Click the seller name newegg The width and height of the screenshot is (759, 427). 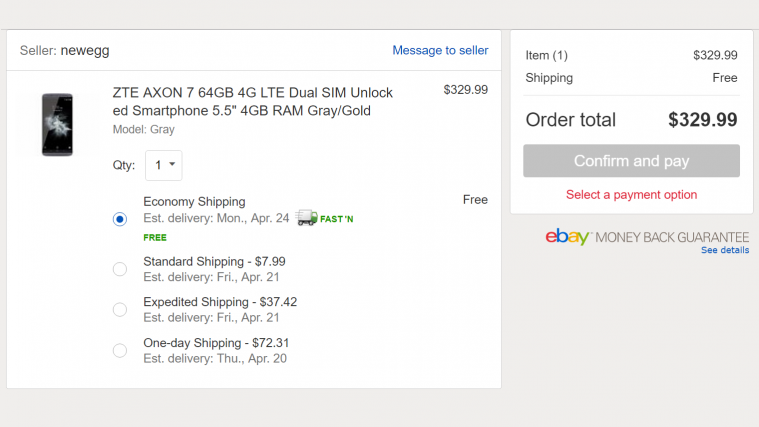84,50
